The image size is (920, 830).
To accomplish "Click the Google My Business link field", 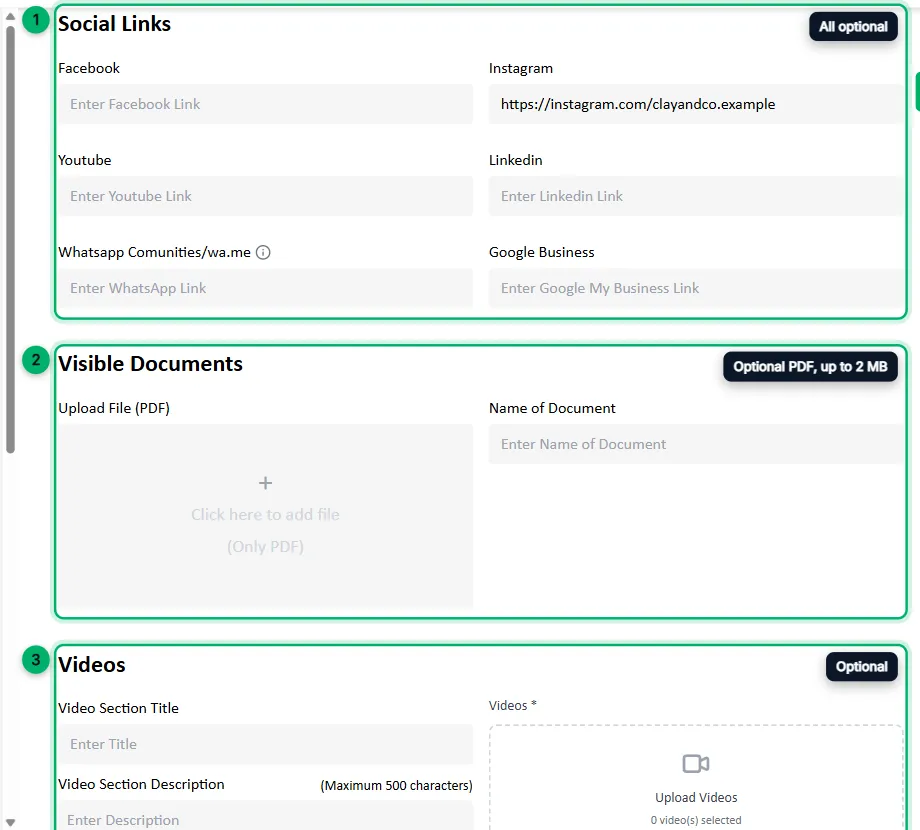I will [696, 288].
